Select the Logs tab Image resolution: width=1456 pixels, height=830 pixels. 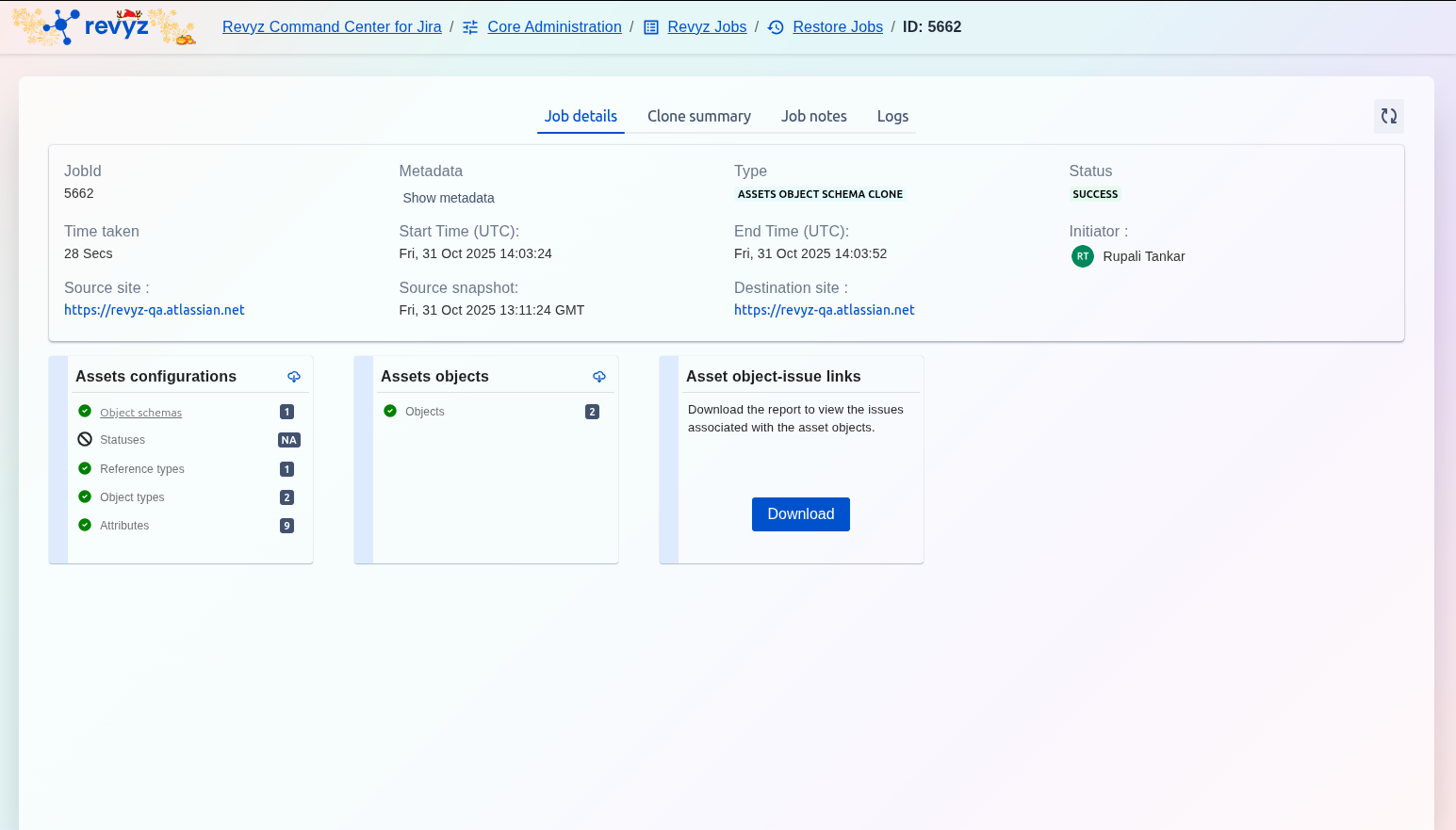coord(892,116)
